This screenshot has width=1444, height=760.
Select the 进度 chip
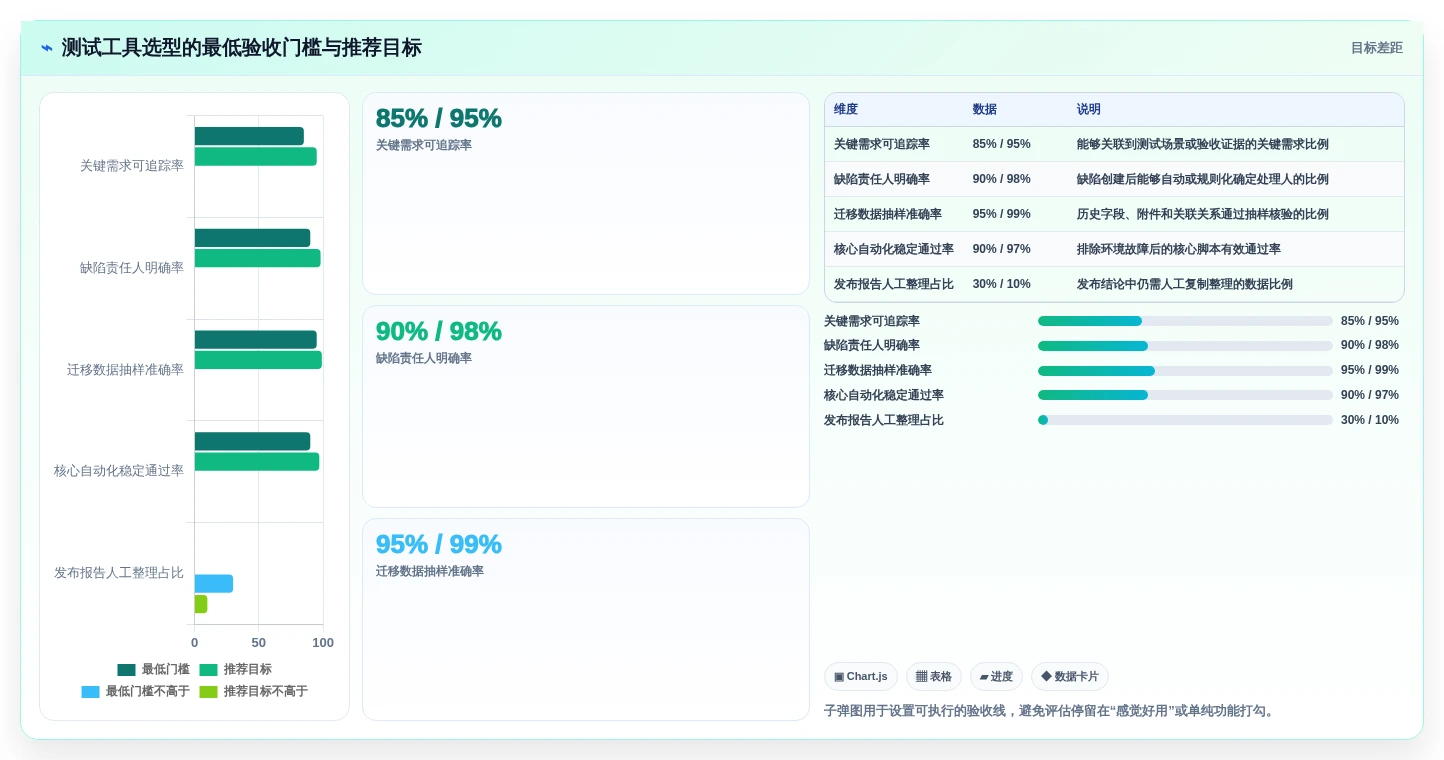[x=996, y=677]
